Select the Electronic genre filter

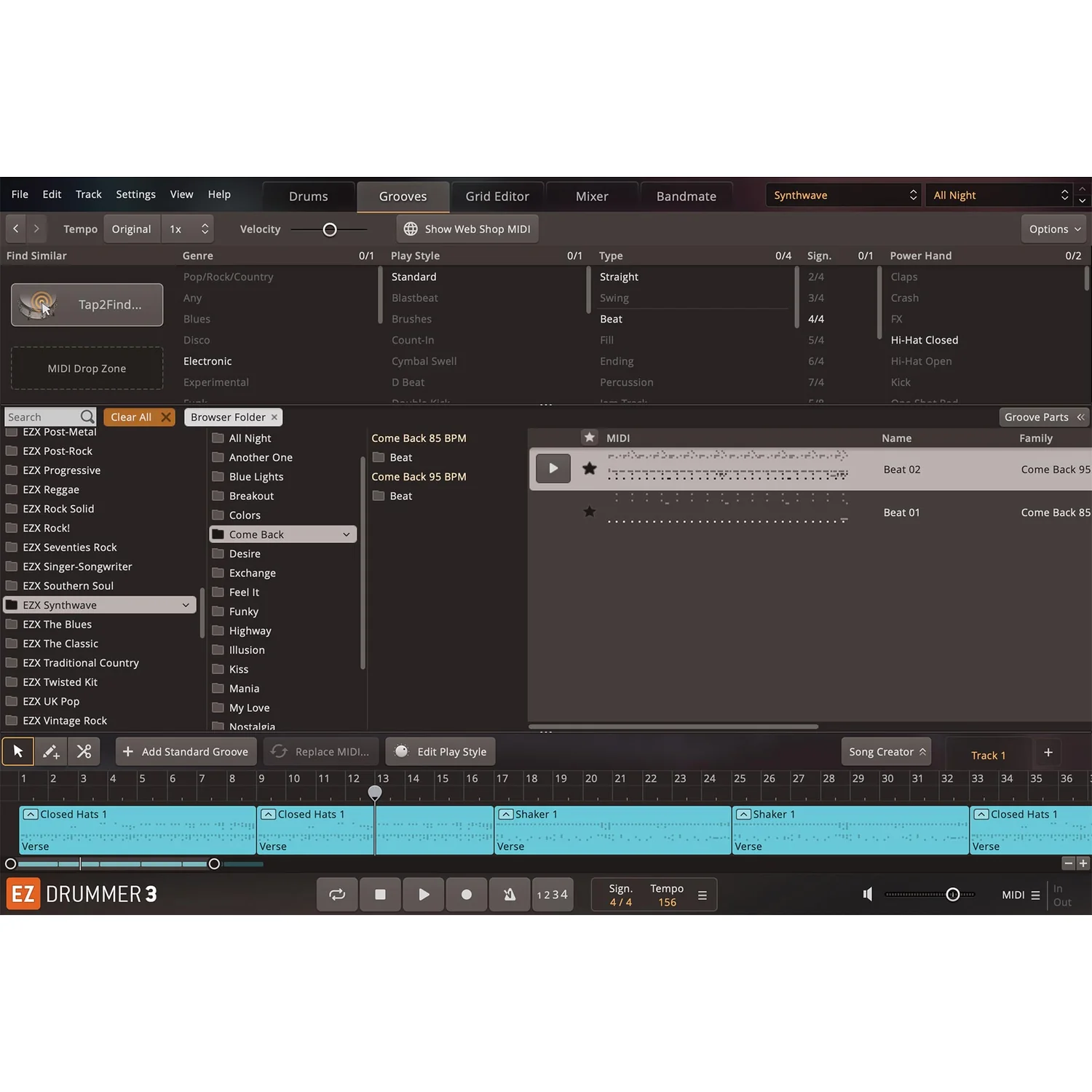(x=207, y=361)
